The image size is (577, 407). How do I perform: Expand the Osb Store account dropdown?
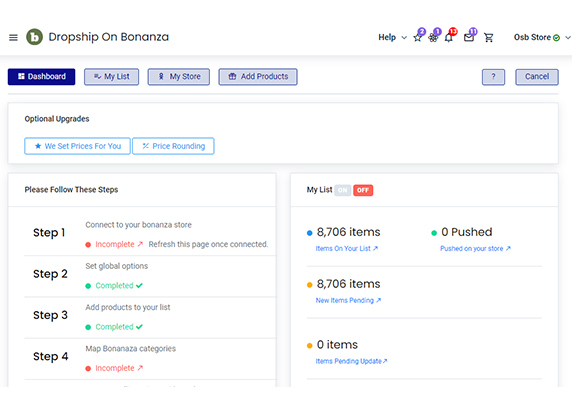pos(542,38)
